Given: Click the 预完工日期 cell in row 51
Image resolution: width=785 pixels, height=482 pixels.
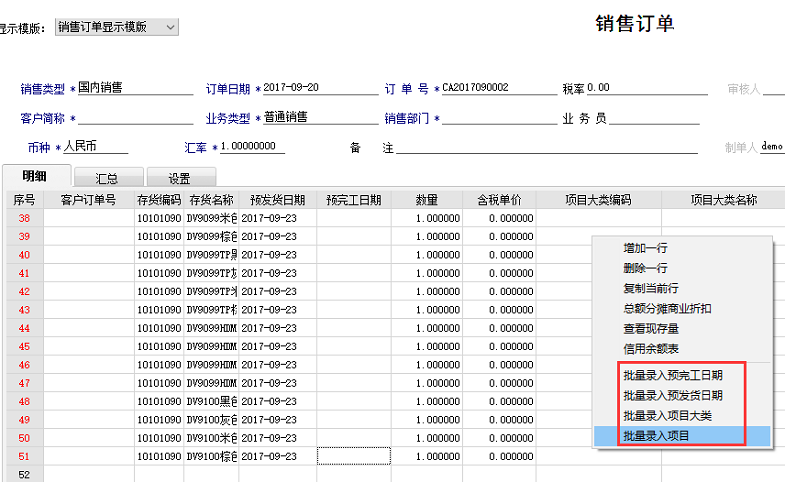Looking at the screenshot, I should pos(353,456).
